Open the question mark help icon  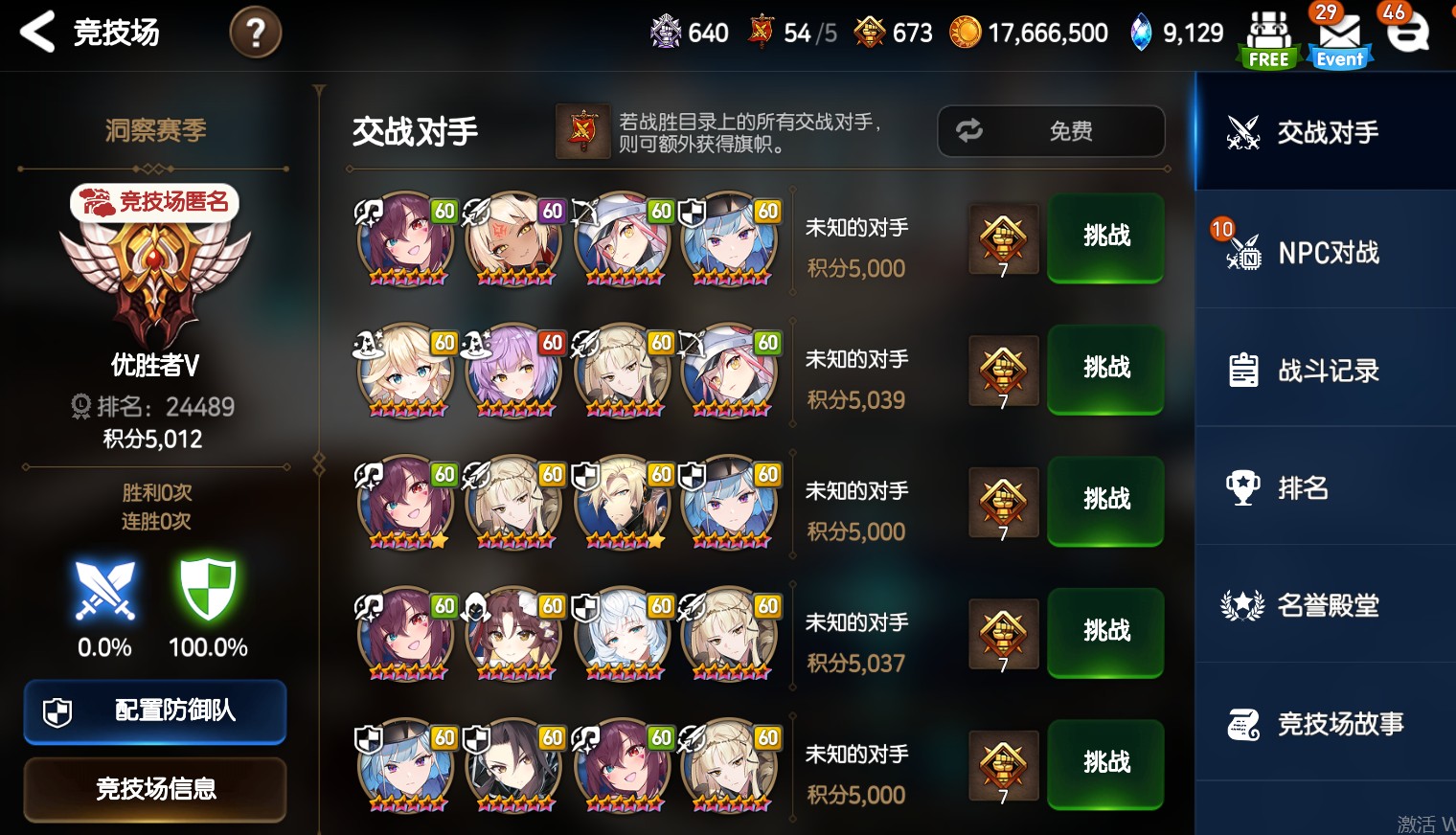coord(256,33)
